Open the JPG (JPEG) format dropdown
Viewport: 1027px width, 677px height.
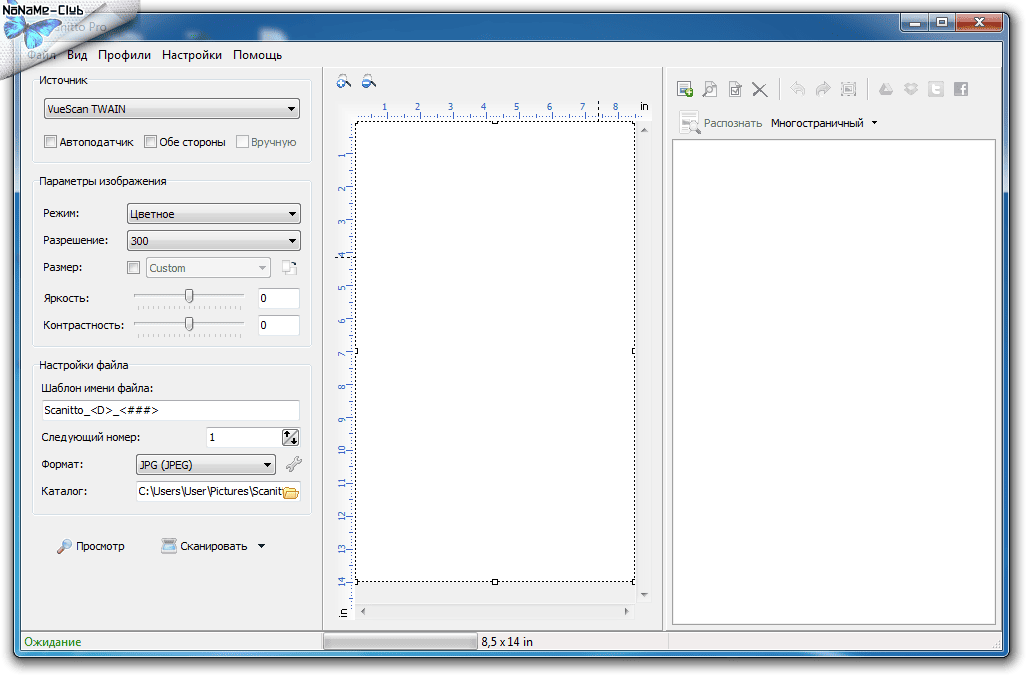pos(206,465)
